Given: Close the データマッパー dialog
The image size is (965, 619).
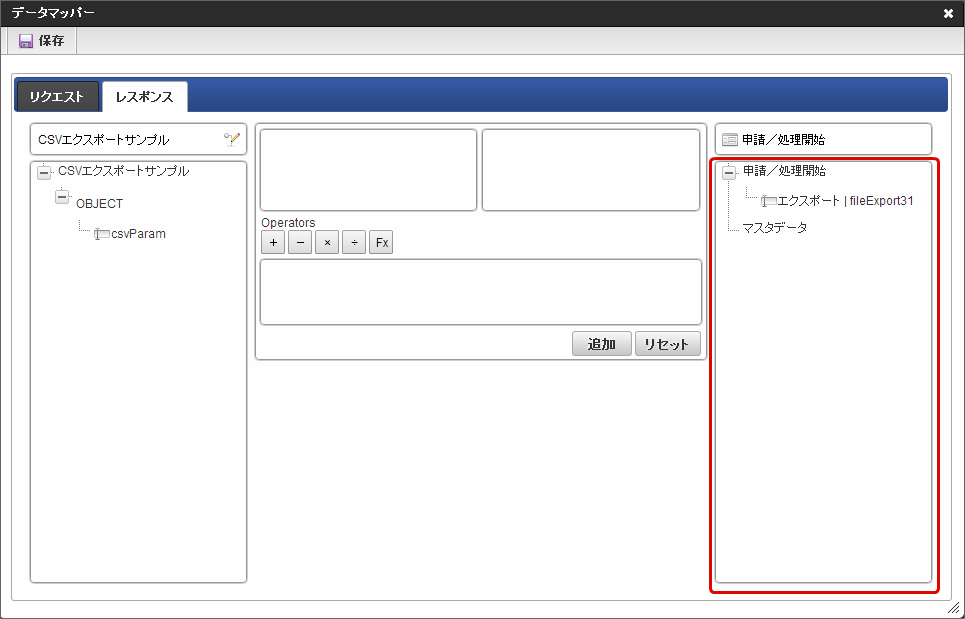Looking at the screenshot, I should [x=948, y=13].
